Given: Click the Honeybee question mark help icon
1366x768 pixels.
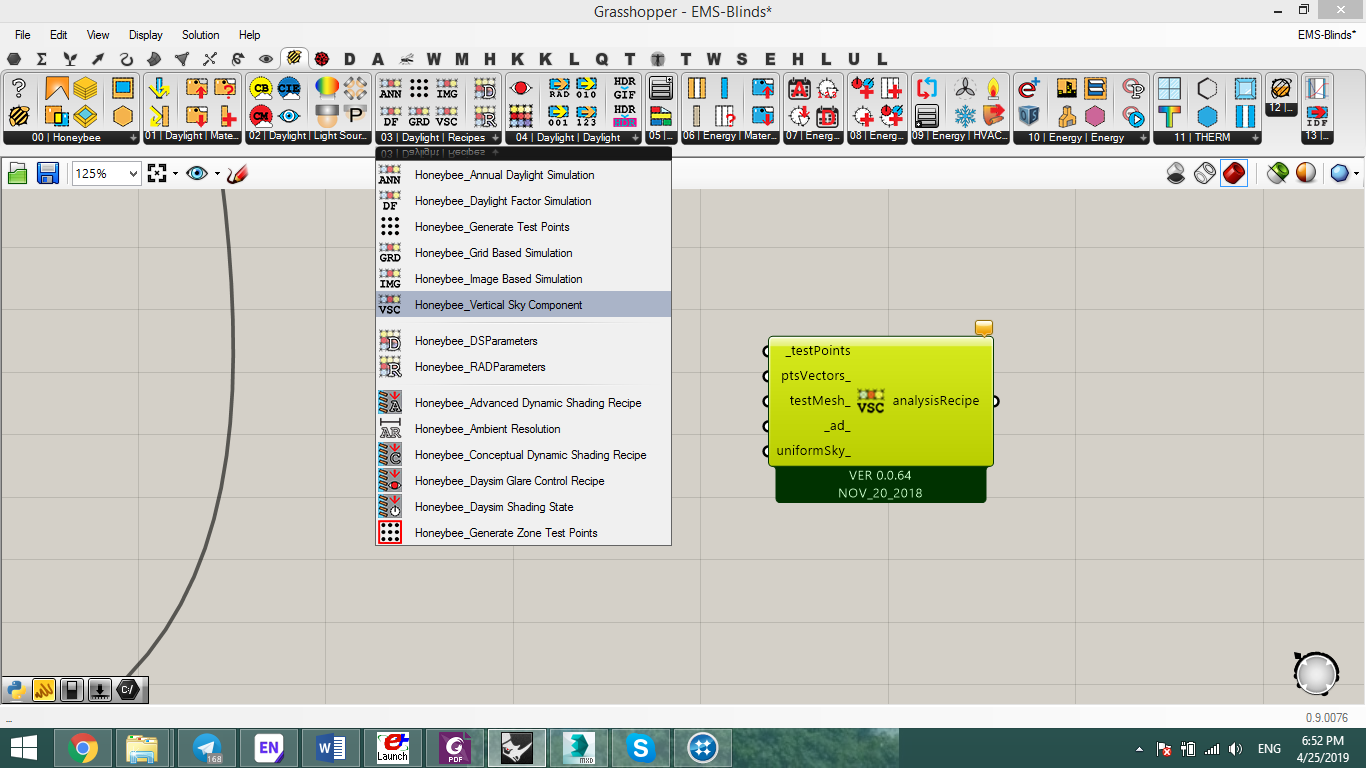Looking at the screenshot, I should 18,88.
